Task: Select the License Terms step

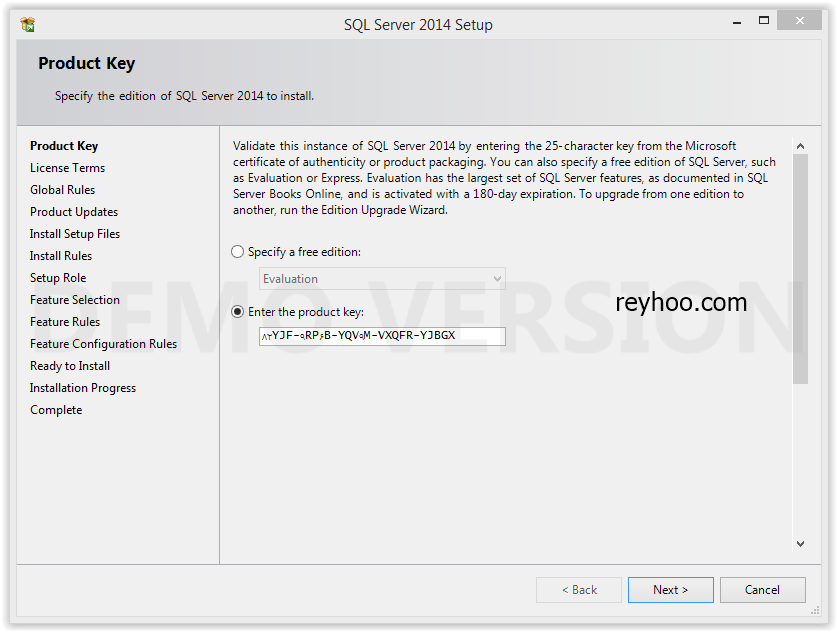Action: coord(67,168)
